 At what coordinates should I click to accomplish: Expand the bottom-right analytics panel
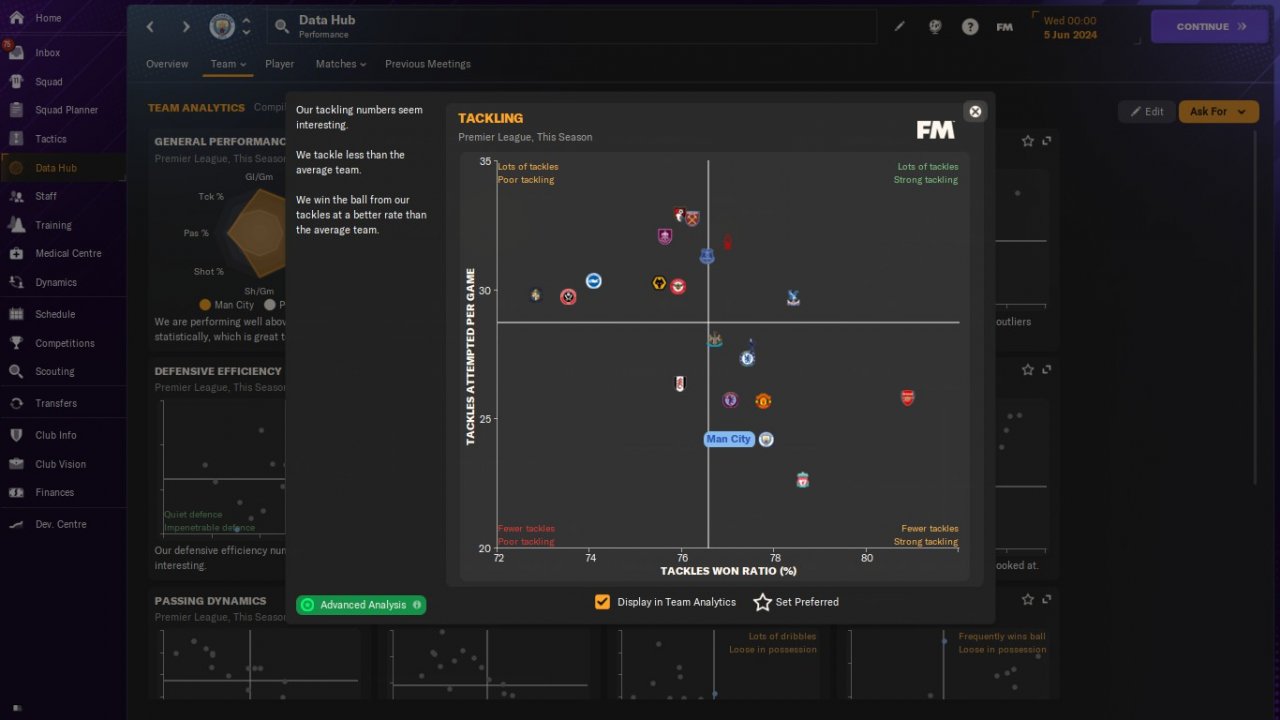[x=1047, y=599]
